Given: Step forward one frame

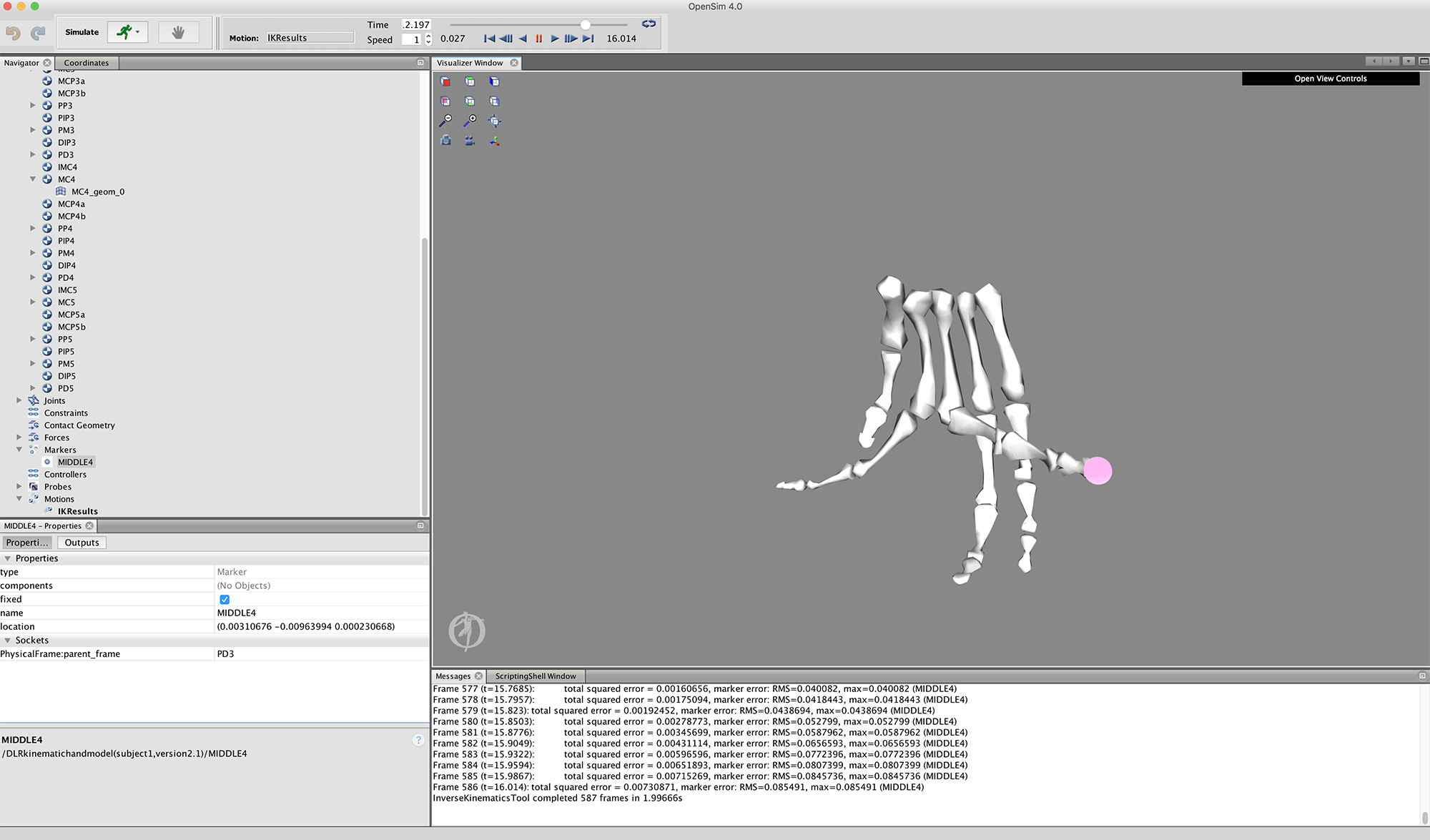Looking at the screenshot, I should pyautogui.click(x=571, y=39).
